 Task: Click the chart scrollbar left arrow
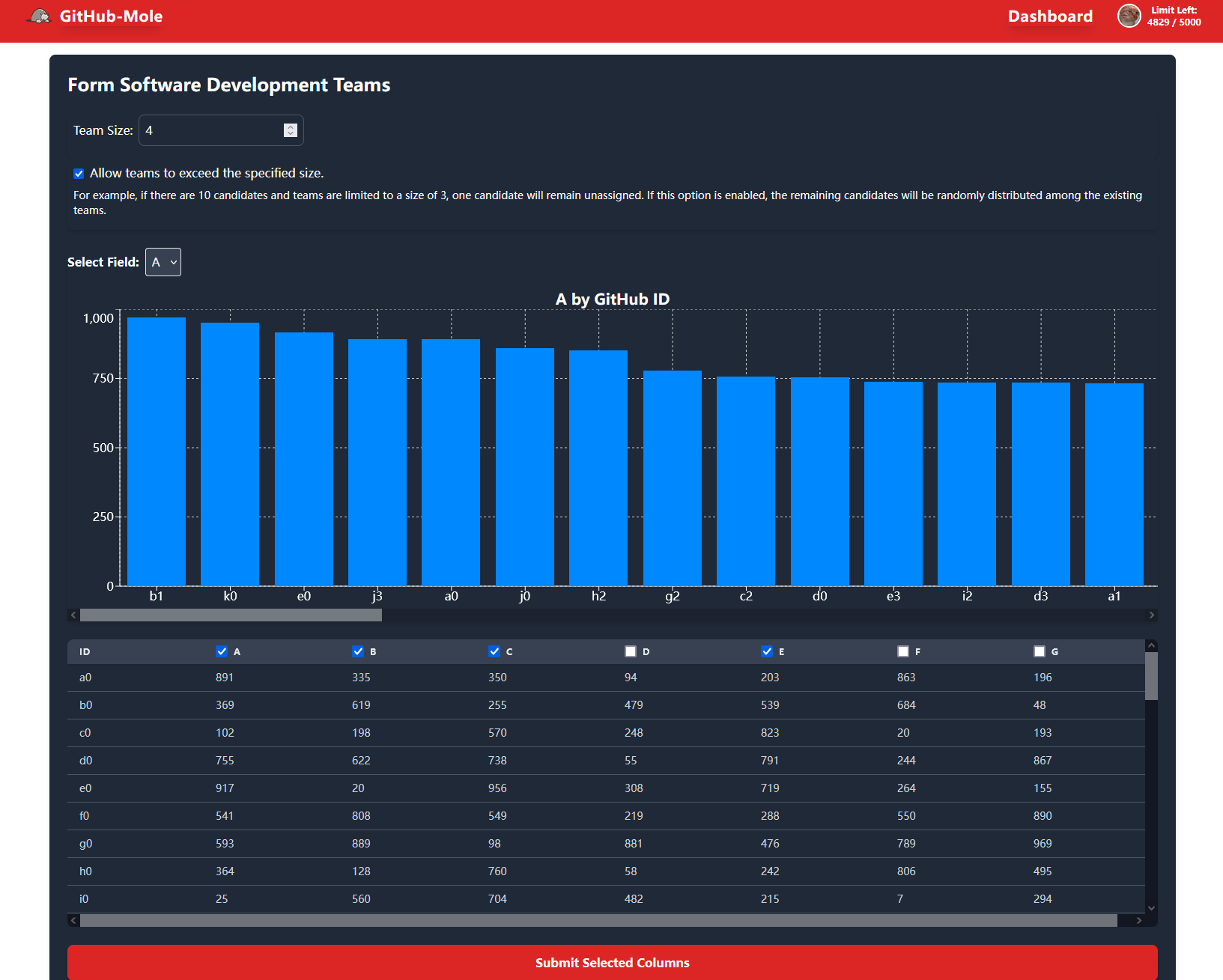click(x=72, y=615)
